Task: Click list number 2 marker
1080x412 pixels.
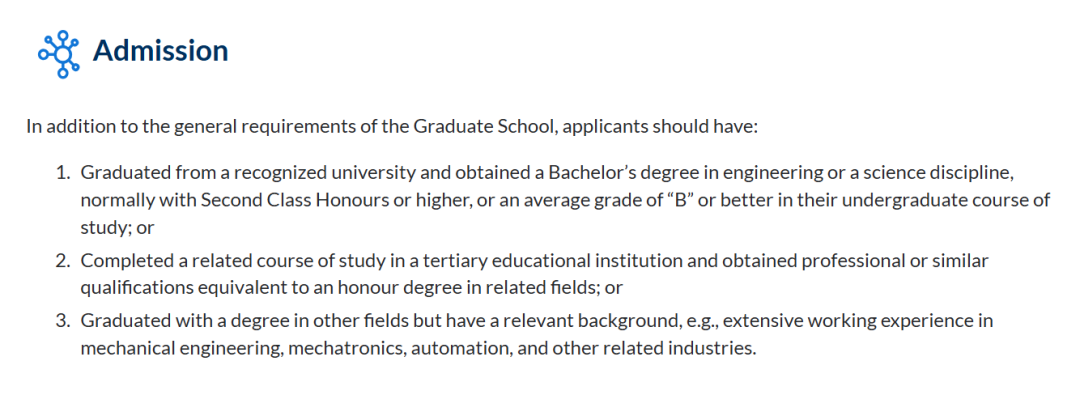Action: click(63, 261)
